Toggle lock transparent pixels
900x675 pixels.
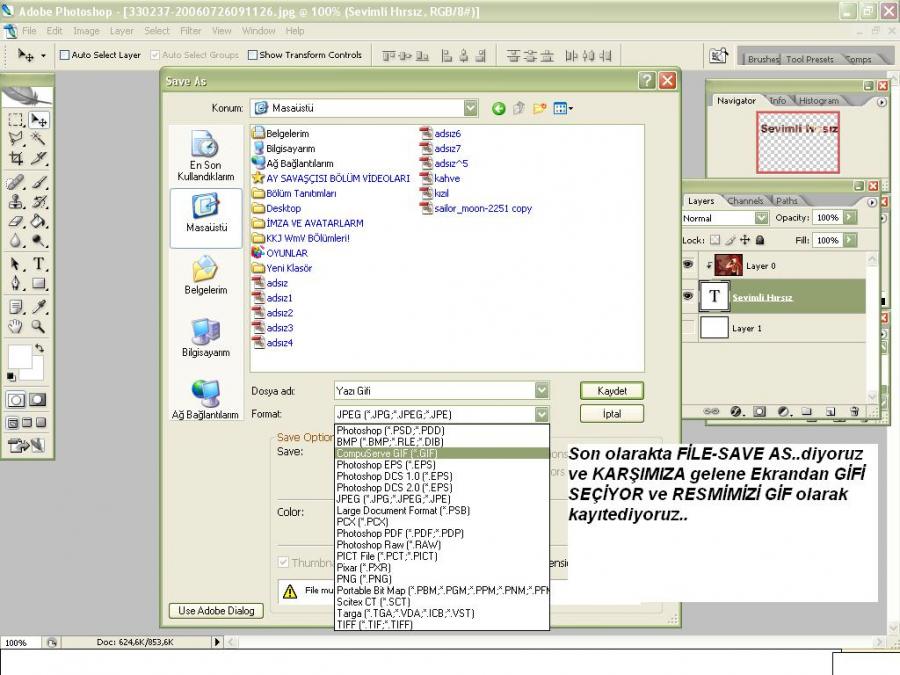point(715,240)
